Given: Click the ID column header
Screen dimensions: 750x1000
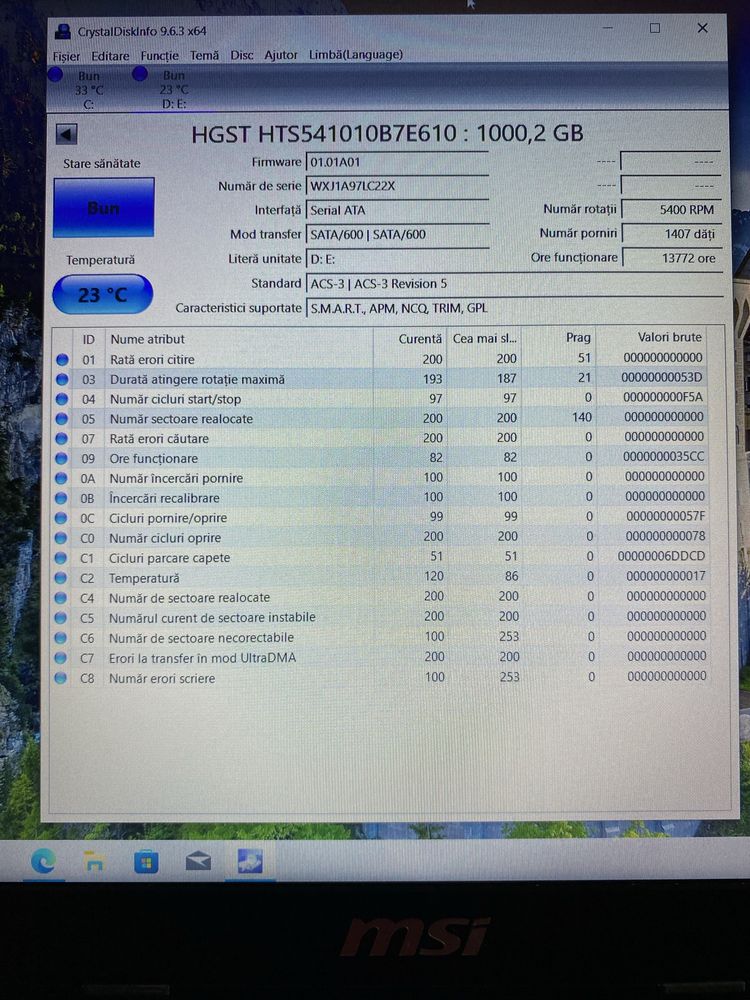Looking at the screenshot, I should [x=88, y=339].
